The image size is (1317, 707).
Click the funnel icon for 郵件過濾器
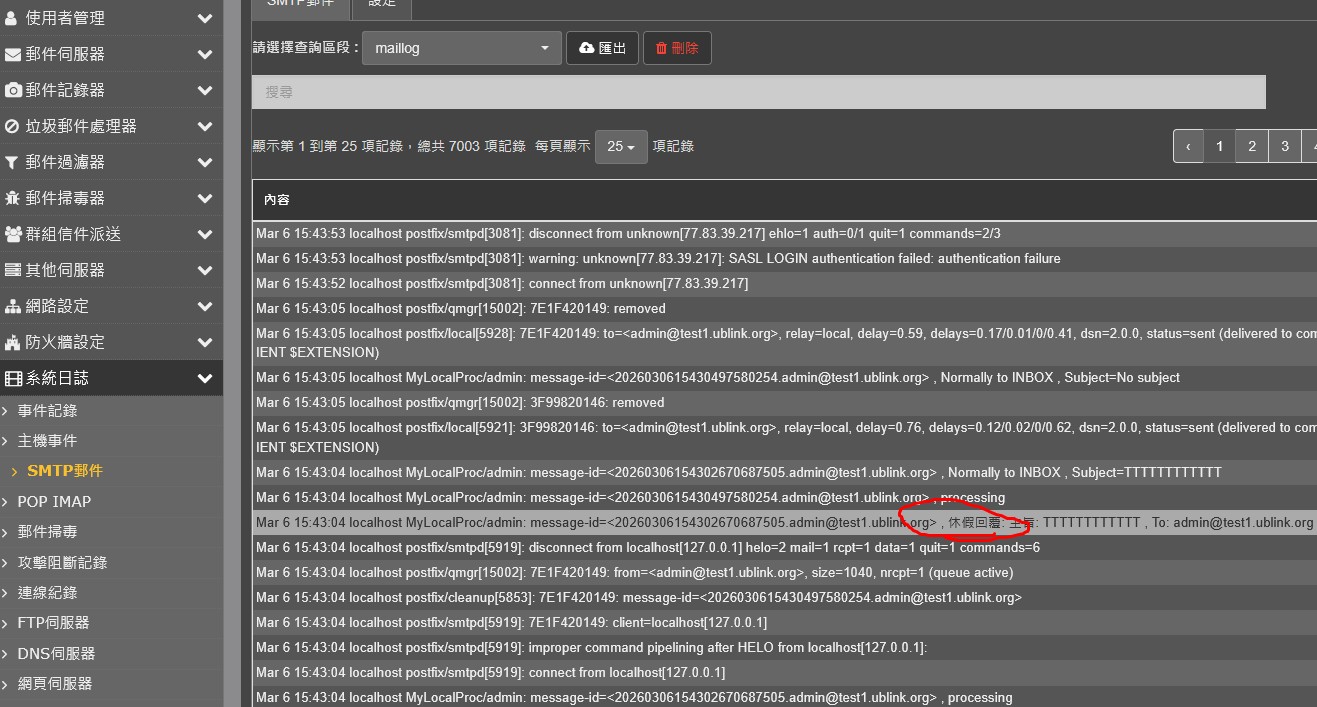click(12, 162)
